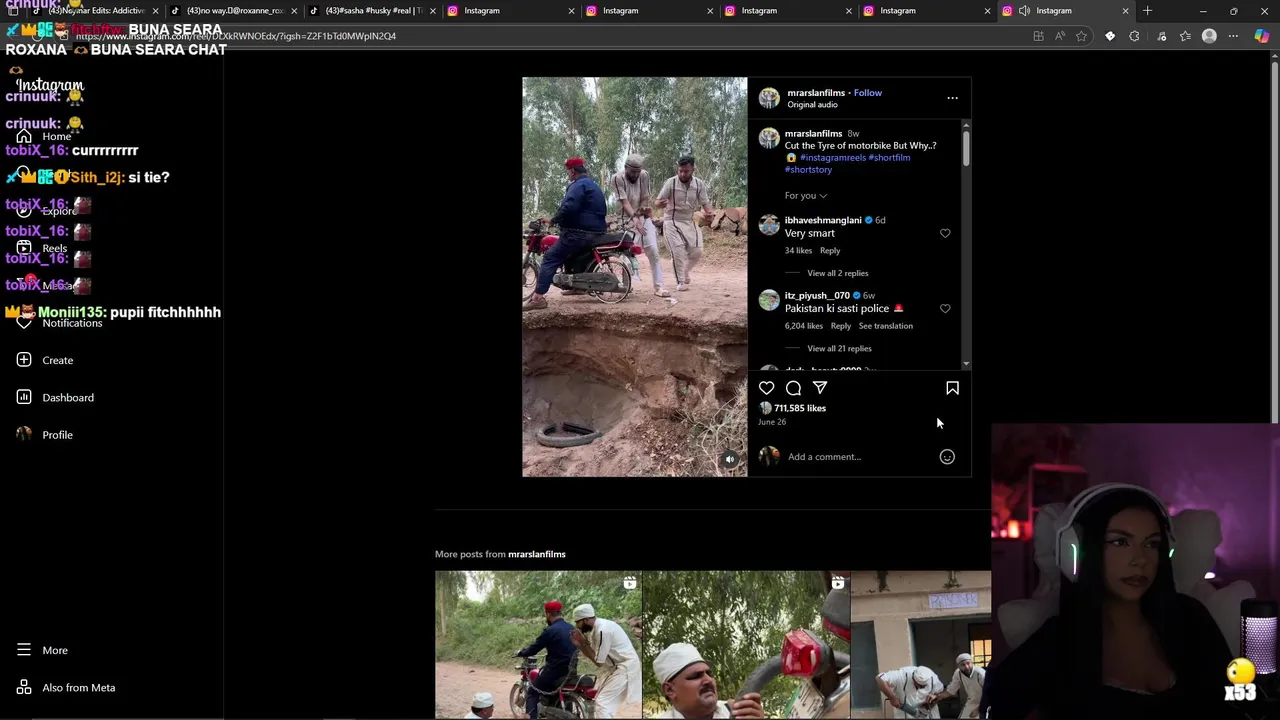Open the comment bubble icon under post

[793, 388]
